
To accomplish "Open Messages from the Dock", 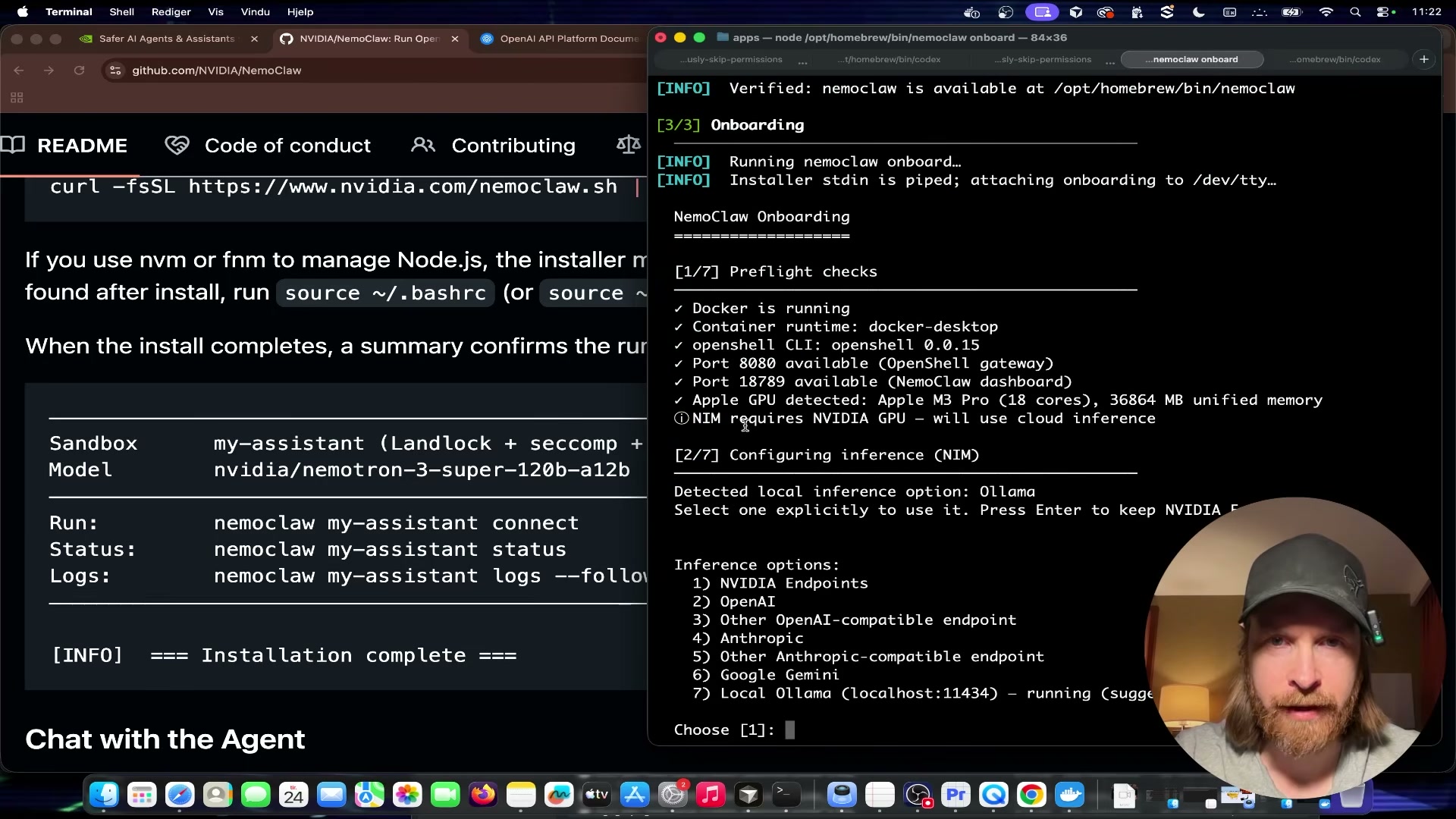I will pyautogui.click(x=256, y=795).
